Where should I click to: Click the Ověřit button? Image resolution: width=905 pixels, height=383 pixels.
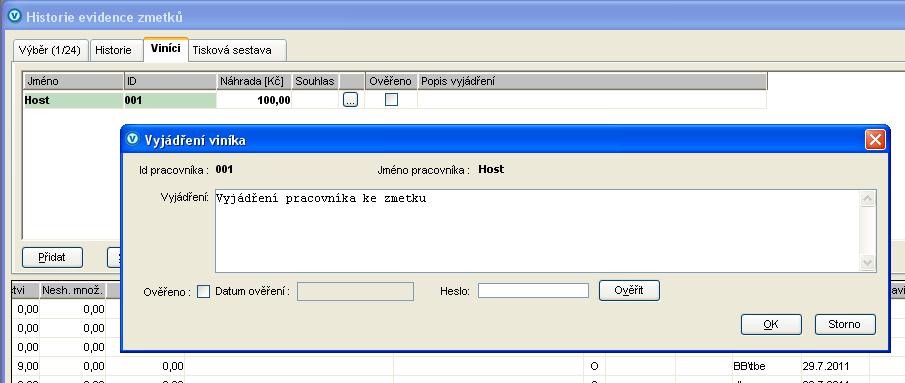[x=629, y=290]
